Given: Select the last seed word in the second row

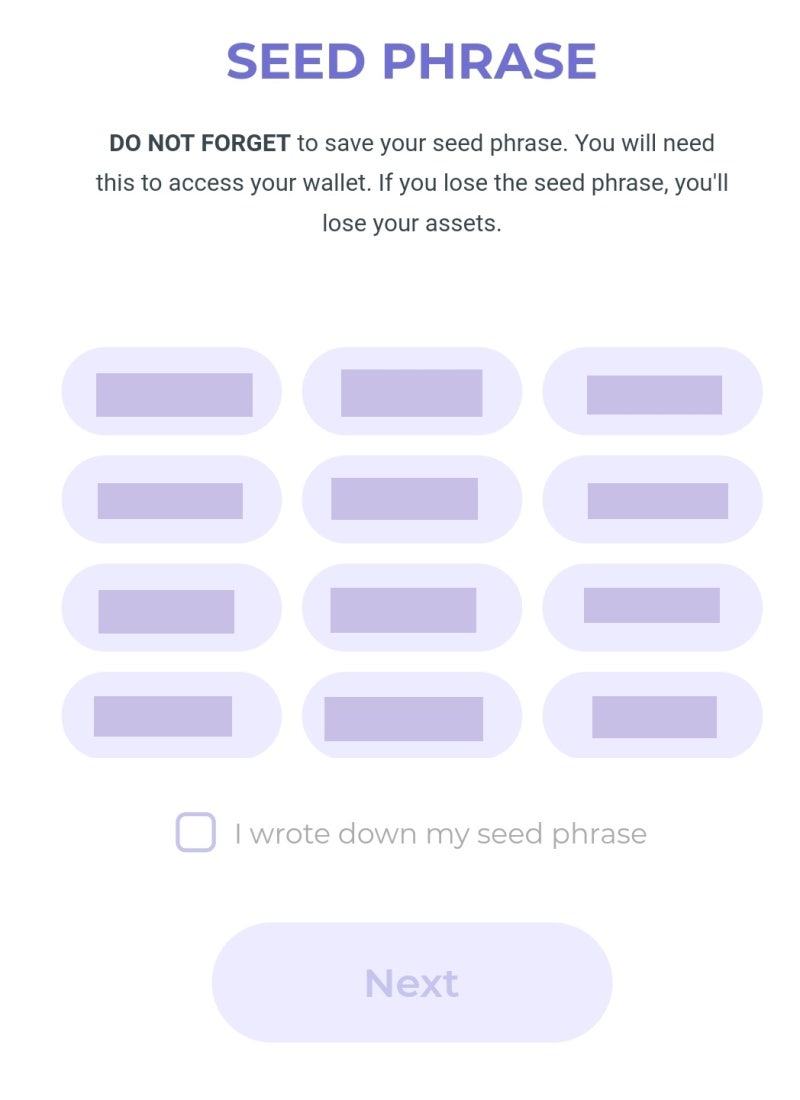Looking at the screenshot, I should click(x=652, y=499).
